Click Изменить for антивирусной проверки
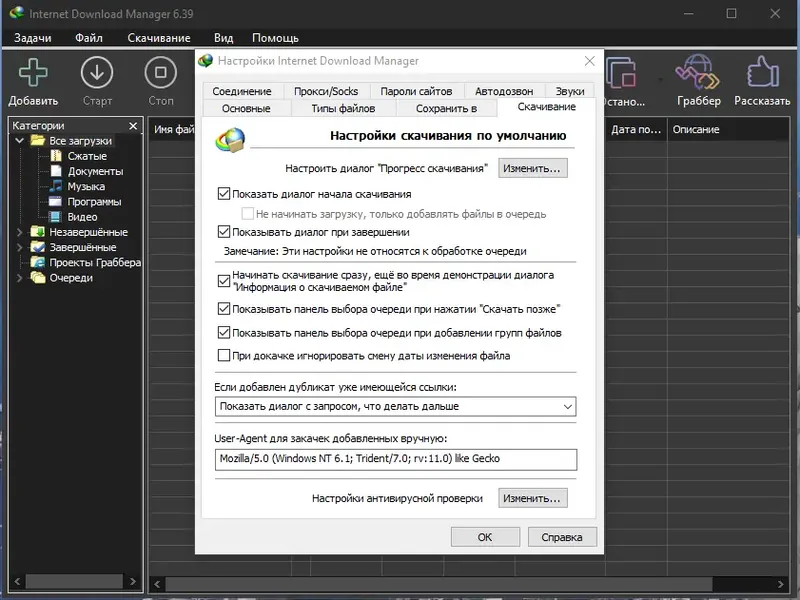The image size is (800, 600). click(532, 498)
